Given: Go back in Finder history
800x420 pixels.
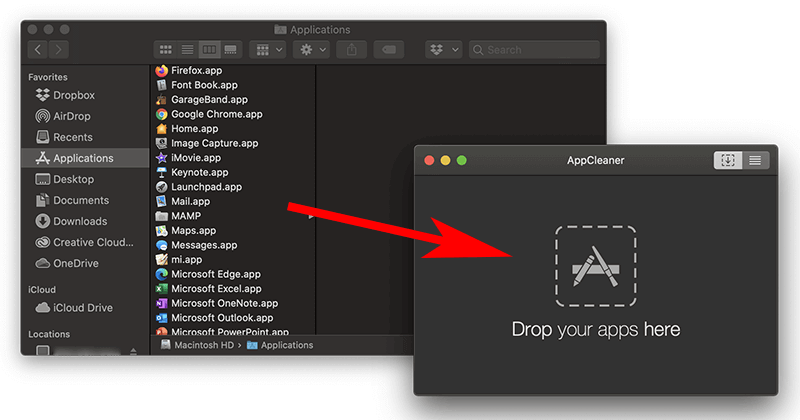Looking at the screenshot, I should click(38, 50).
